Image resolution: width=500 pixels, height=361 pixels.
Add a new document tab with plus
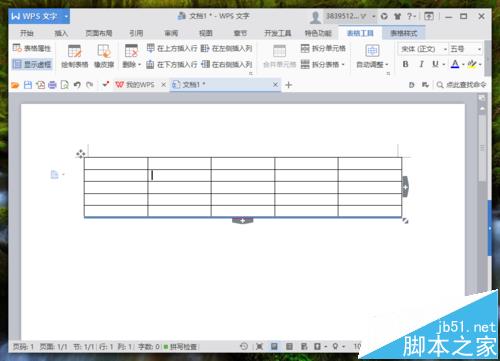[289, 85]
